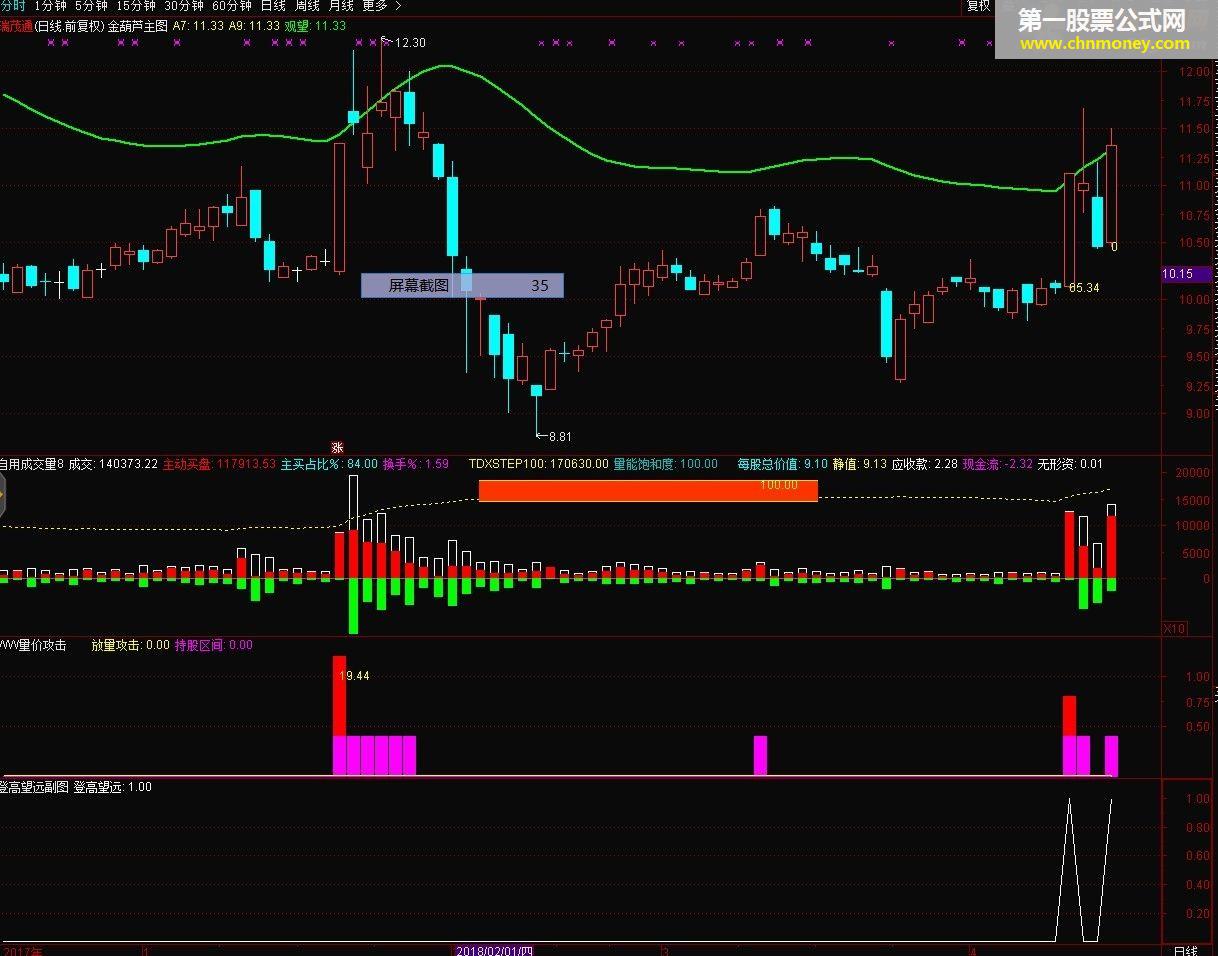Click the 登高望远副图 indicator name
The image size is (1218, 956).
pos(35,787)
